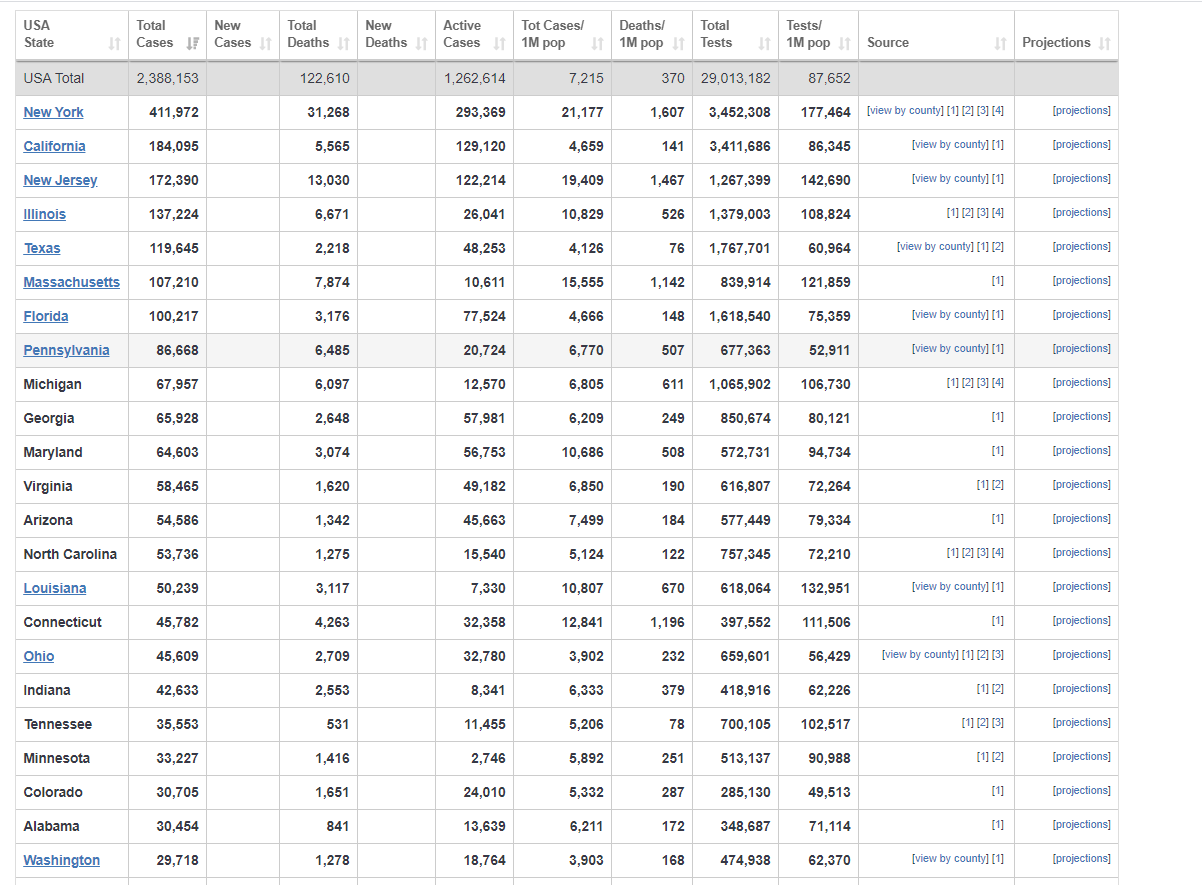Sort by Total Deaths using its arrow icon
Viewport: 1202px width, 885px height.
pos(343,44)
